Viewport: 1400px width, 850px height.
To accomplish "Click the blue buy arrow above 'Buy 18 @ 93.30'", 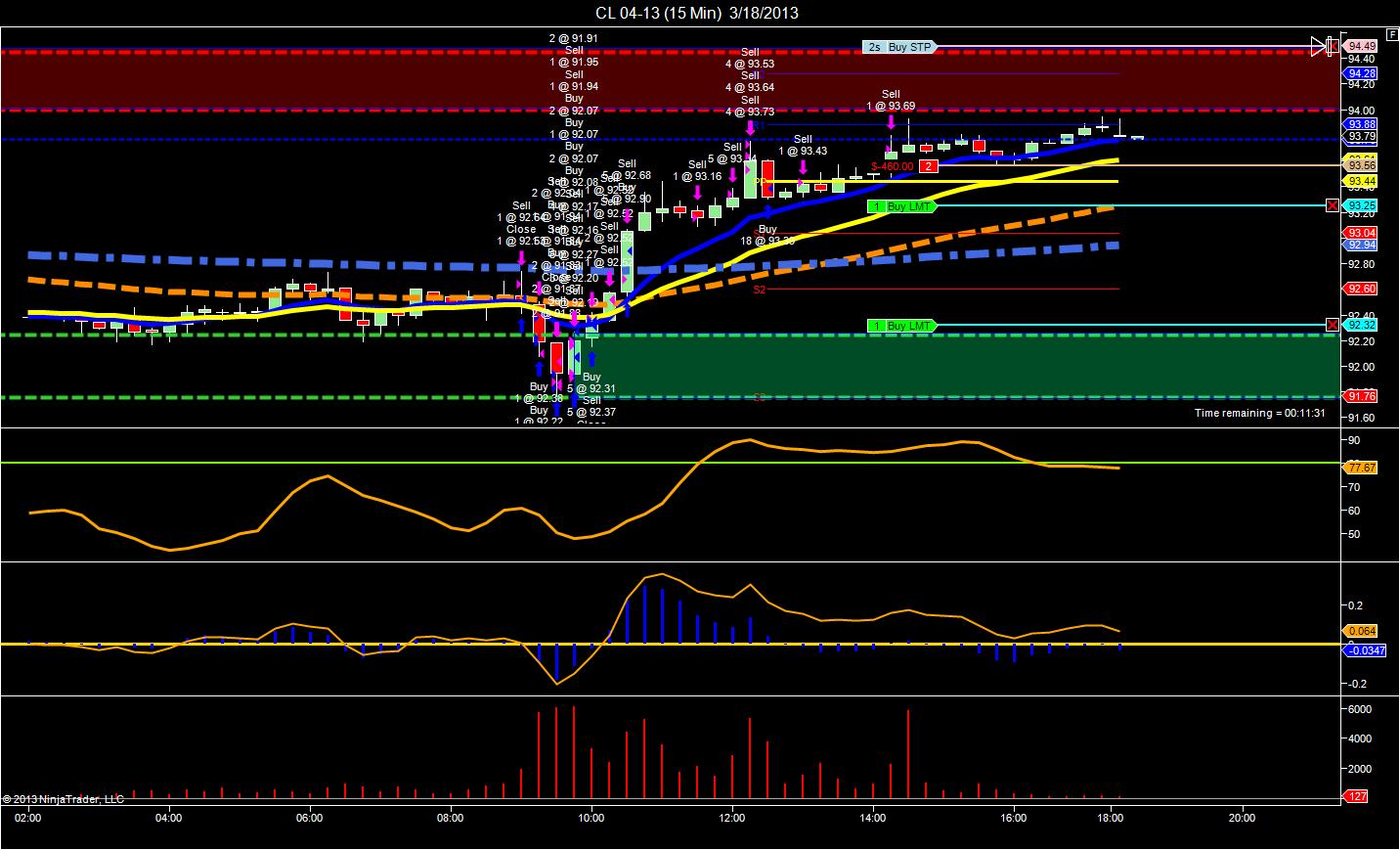I will point(767,209).
